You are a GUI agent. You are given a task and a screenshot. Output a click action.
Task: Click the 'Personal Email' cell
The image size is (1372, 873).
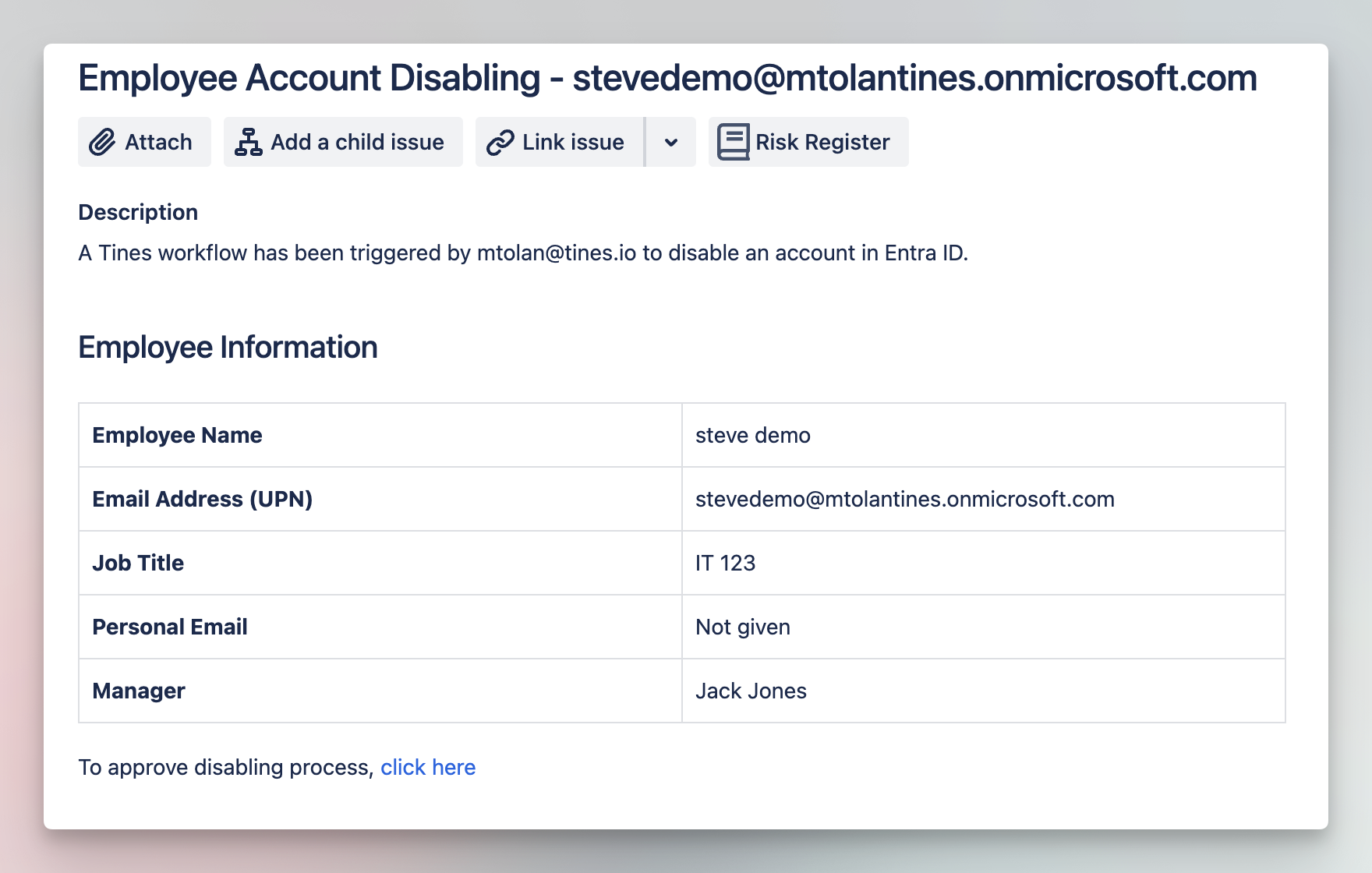click(380, 627)
